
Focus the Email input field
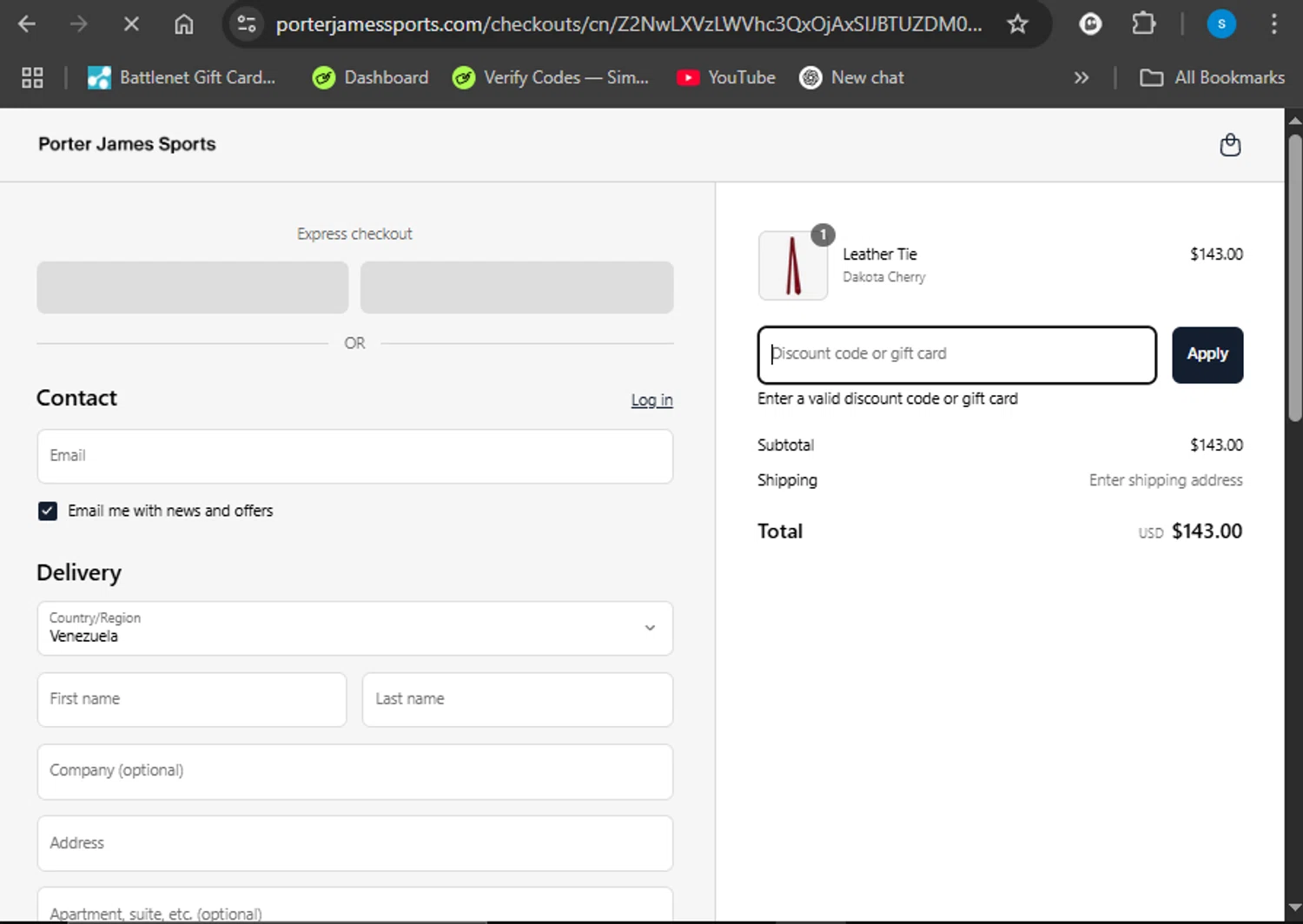355,456
